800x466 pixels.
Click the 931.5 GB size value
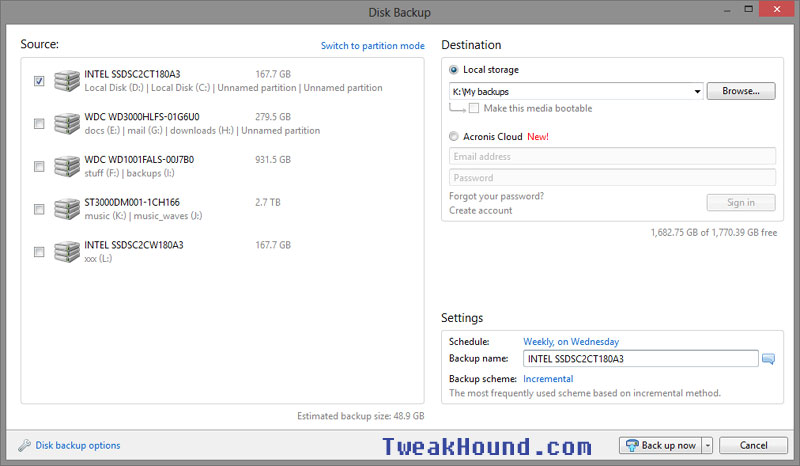click(273, 160)
